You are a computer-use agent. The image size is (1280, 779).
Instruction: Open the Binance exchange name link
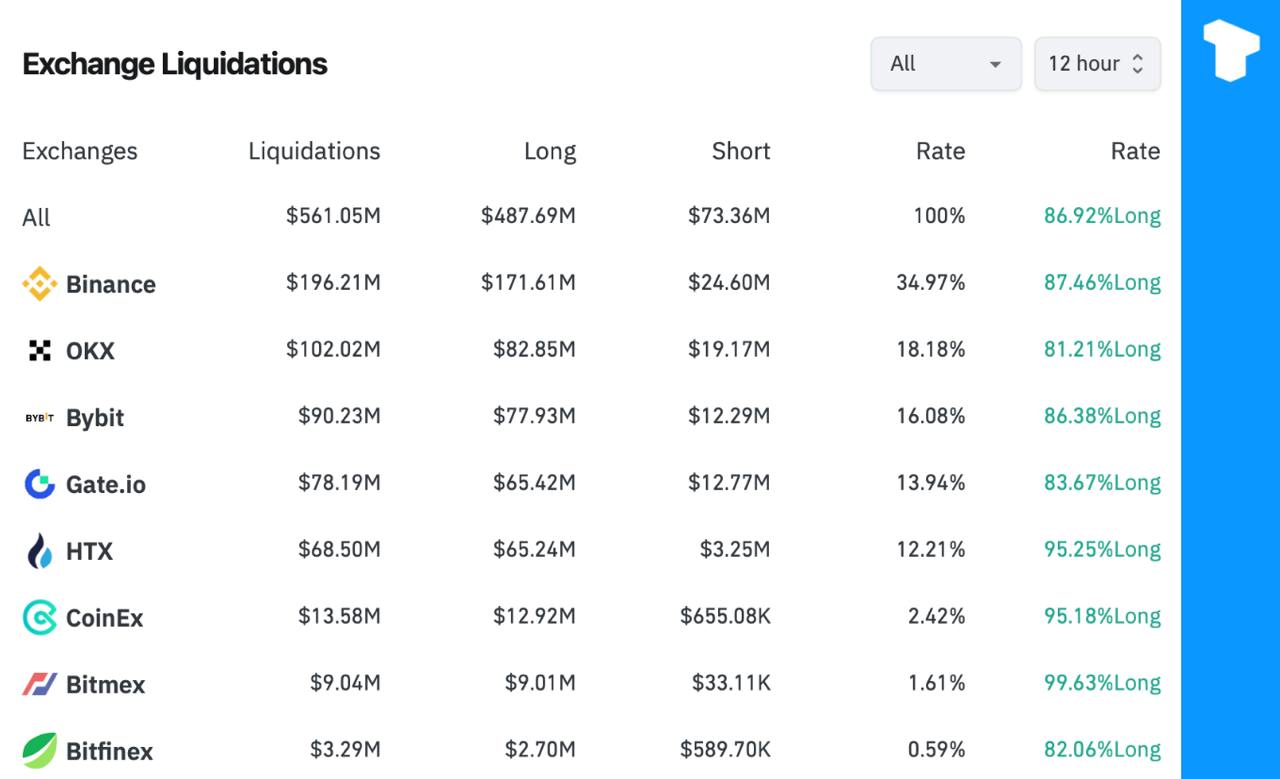[x=110, y=284]
